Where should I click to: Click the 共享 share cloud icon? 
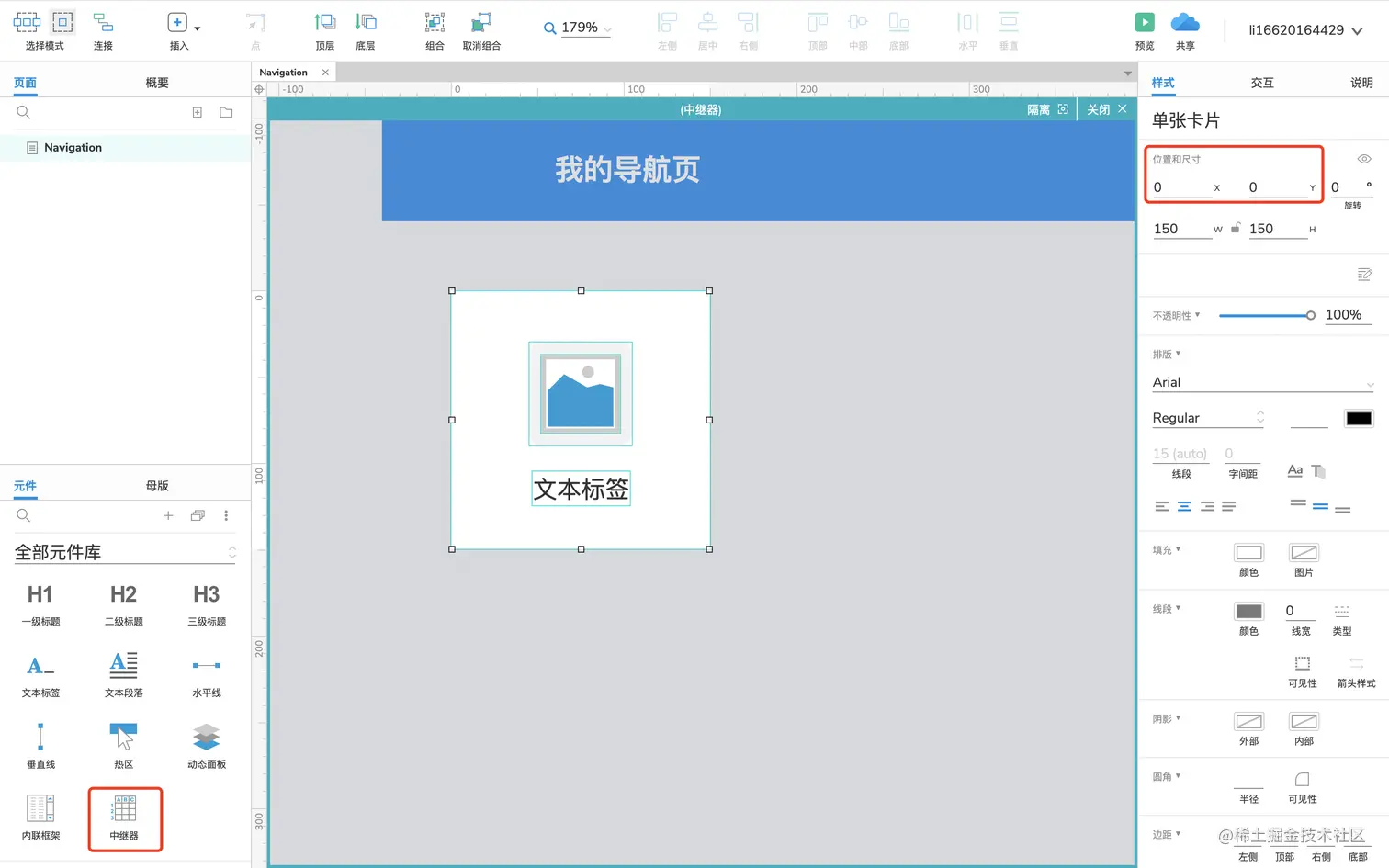(1185, 22)
